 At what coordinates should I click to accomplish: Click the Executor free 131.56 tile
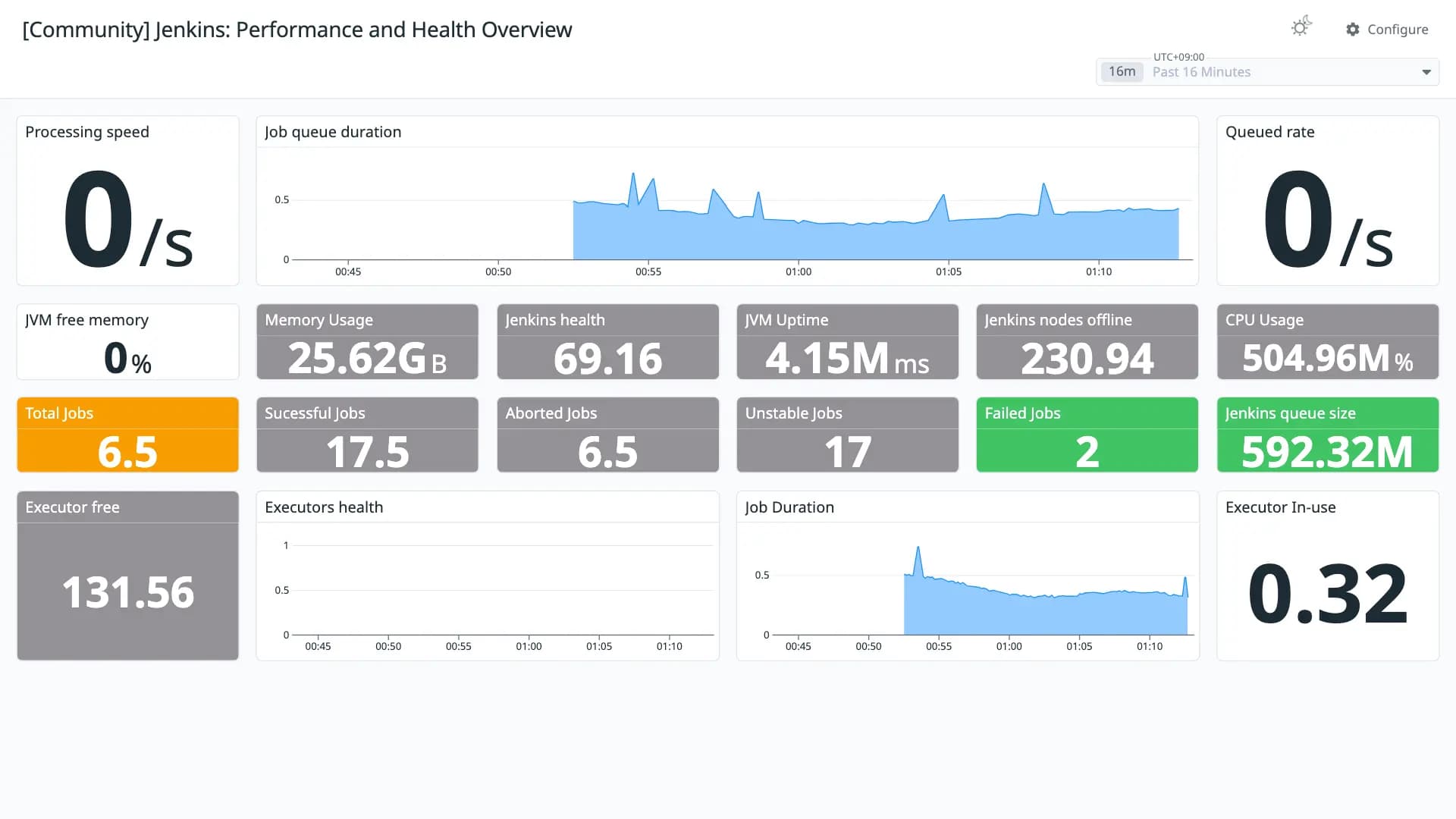coord(127,576)
